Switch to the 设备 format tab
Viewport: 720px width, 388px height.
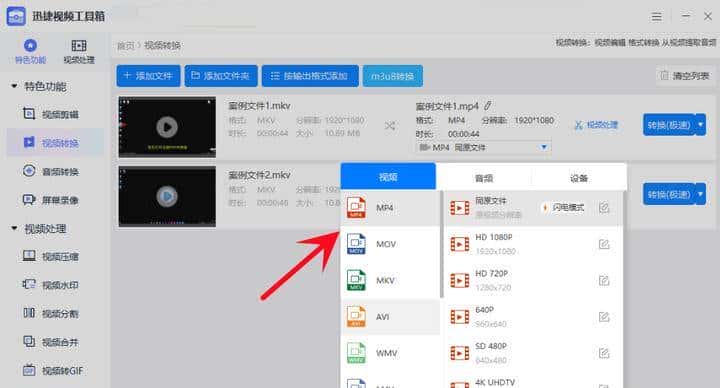pos(579,178)
